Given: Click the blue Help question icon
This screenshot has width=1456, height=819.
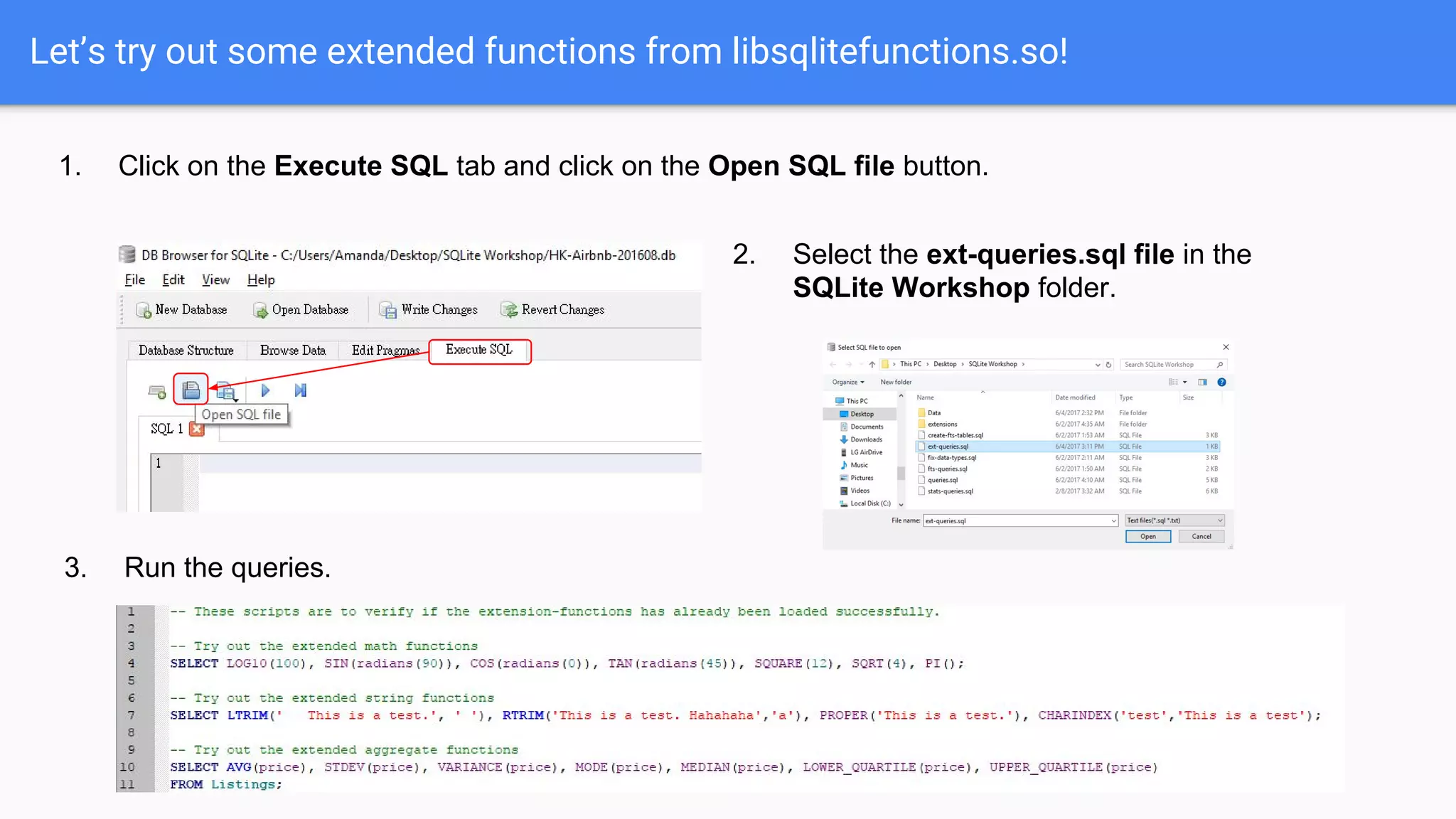Looking at the screenshot, I should tap(1221, 382).
